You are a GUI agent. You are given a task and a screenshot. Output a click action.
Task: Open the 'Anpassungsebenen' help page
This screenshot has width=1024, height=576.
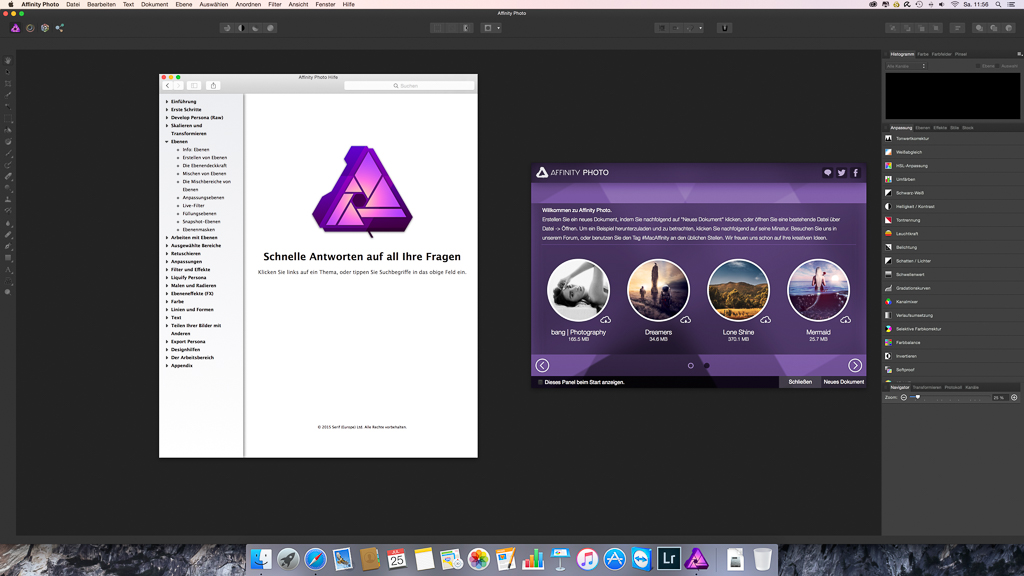(203, 198)
